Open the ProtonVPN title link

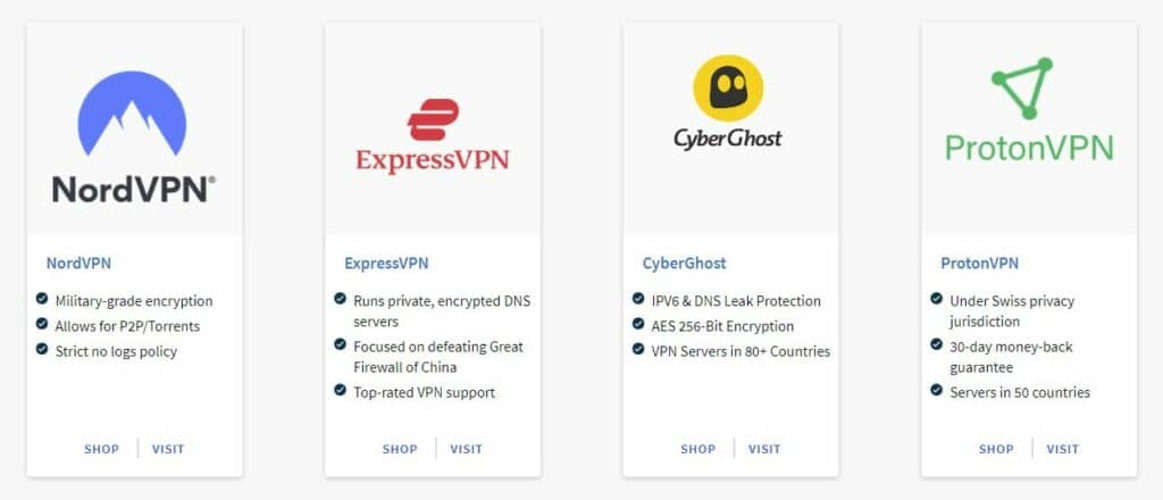pos(979,264)
